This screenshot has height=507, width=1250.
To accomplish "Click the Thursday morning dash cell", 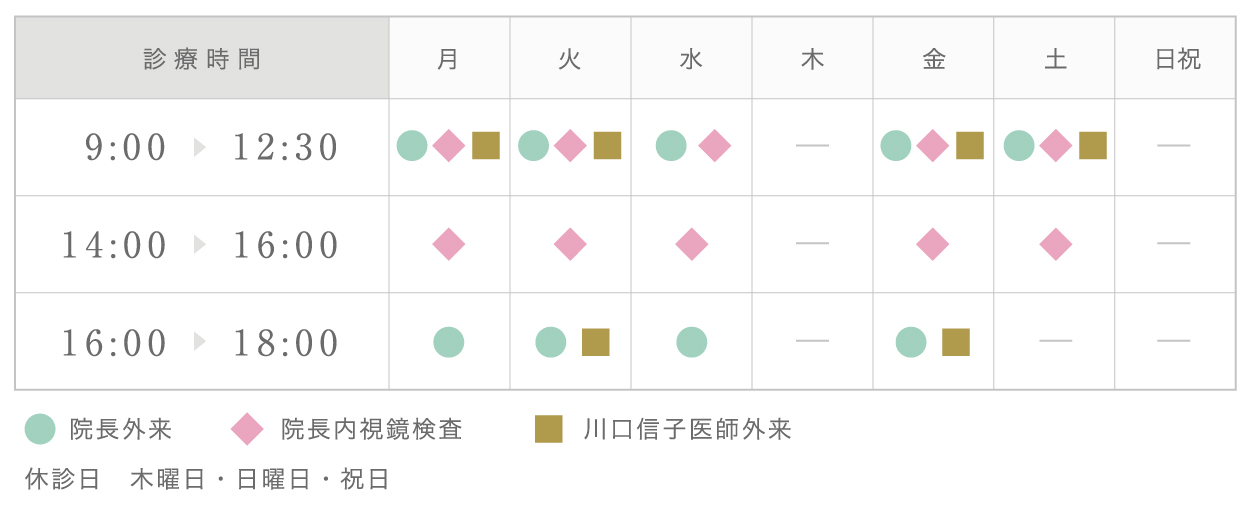I will point(812,146).
